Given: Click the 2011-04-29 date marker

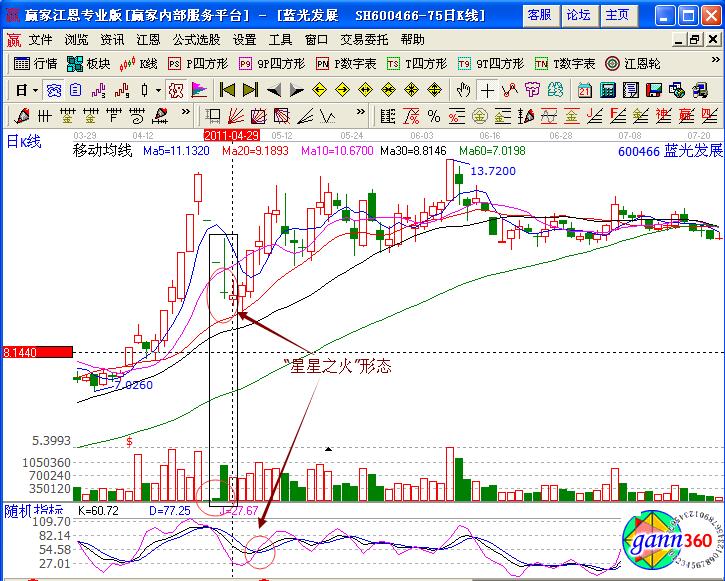Looking at the screenshot, I should [232, 133].
